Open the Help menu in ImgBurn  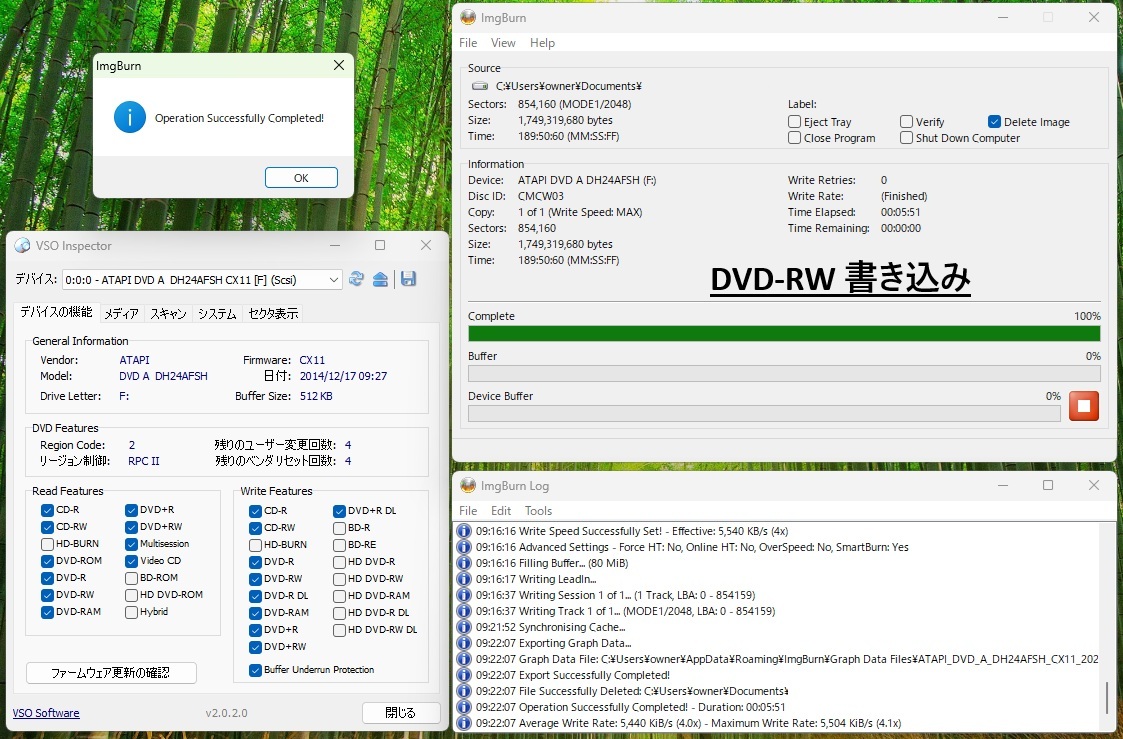click(x=542, y=43)
